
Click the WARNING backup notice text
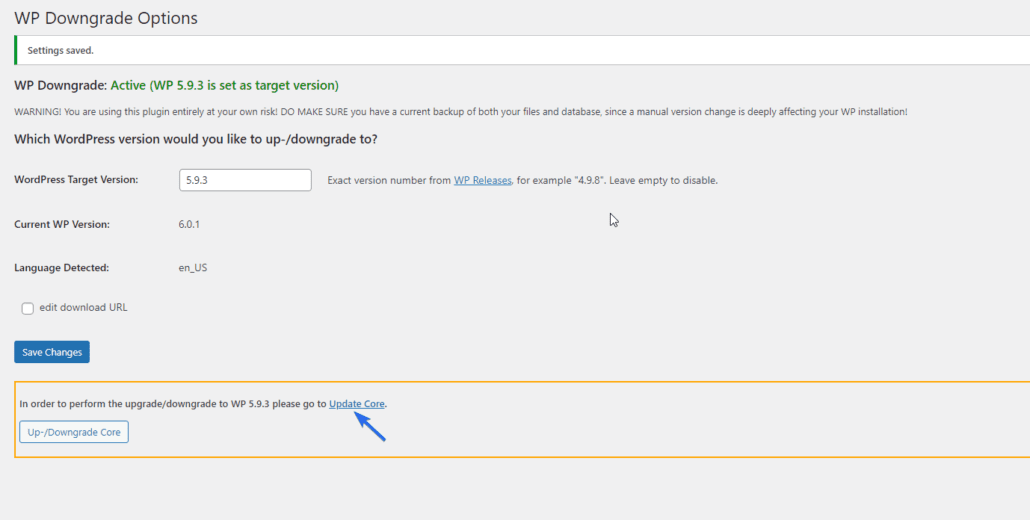(460, 112)
